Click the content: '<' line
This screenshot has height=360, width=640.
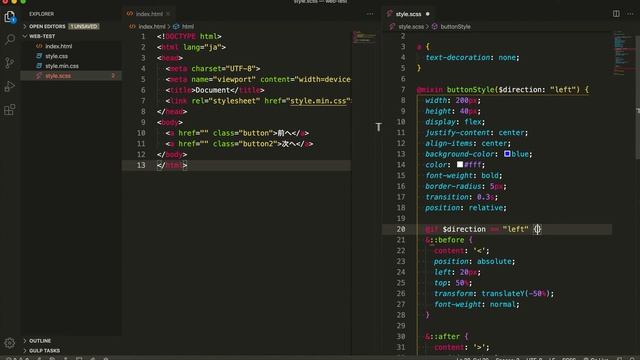point(461,251)
